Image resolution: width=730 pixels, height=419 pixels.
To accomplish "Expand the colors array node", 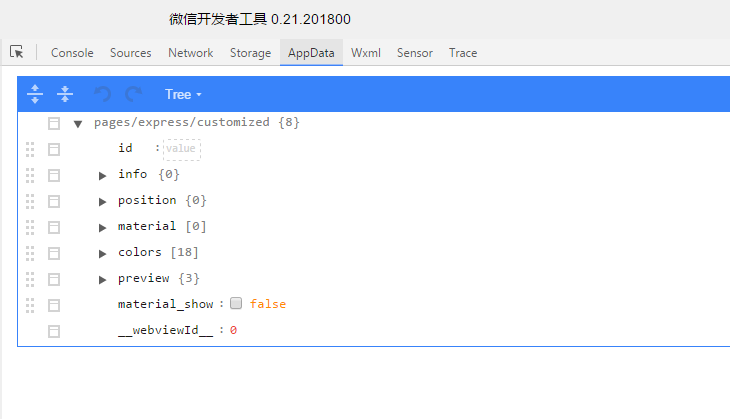I will coord(102,254).
